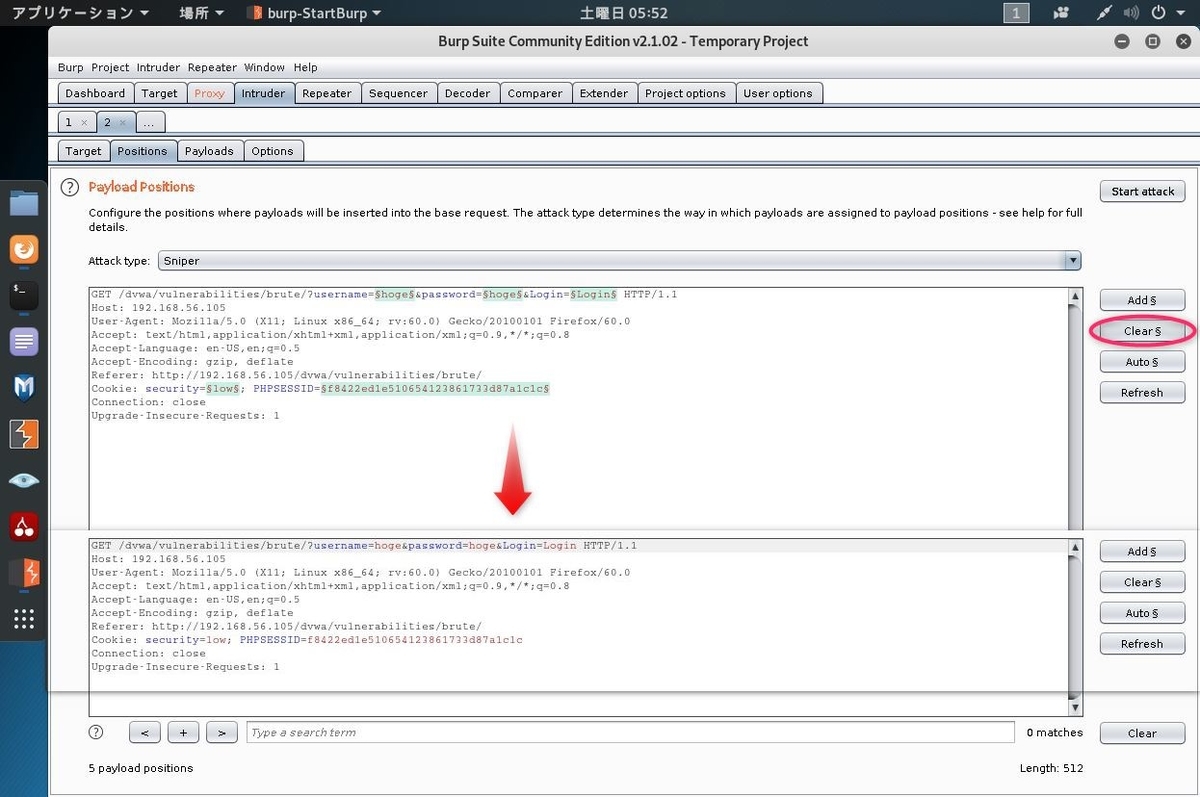
Task: Open the power menu icon
Action: [x=1158, y=13]
